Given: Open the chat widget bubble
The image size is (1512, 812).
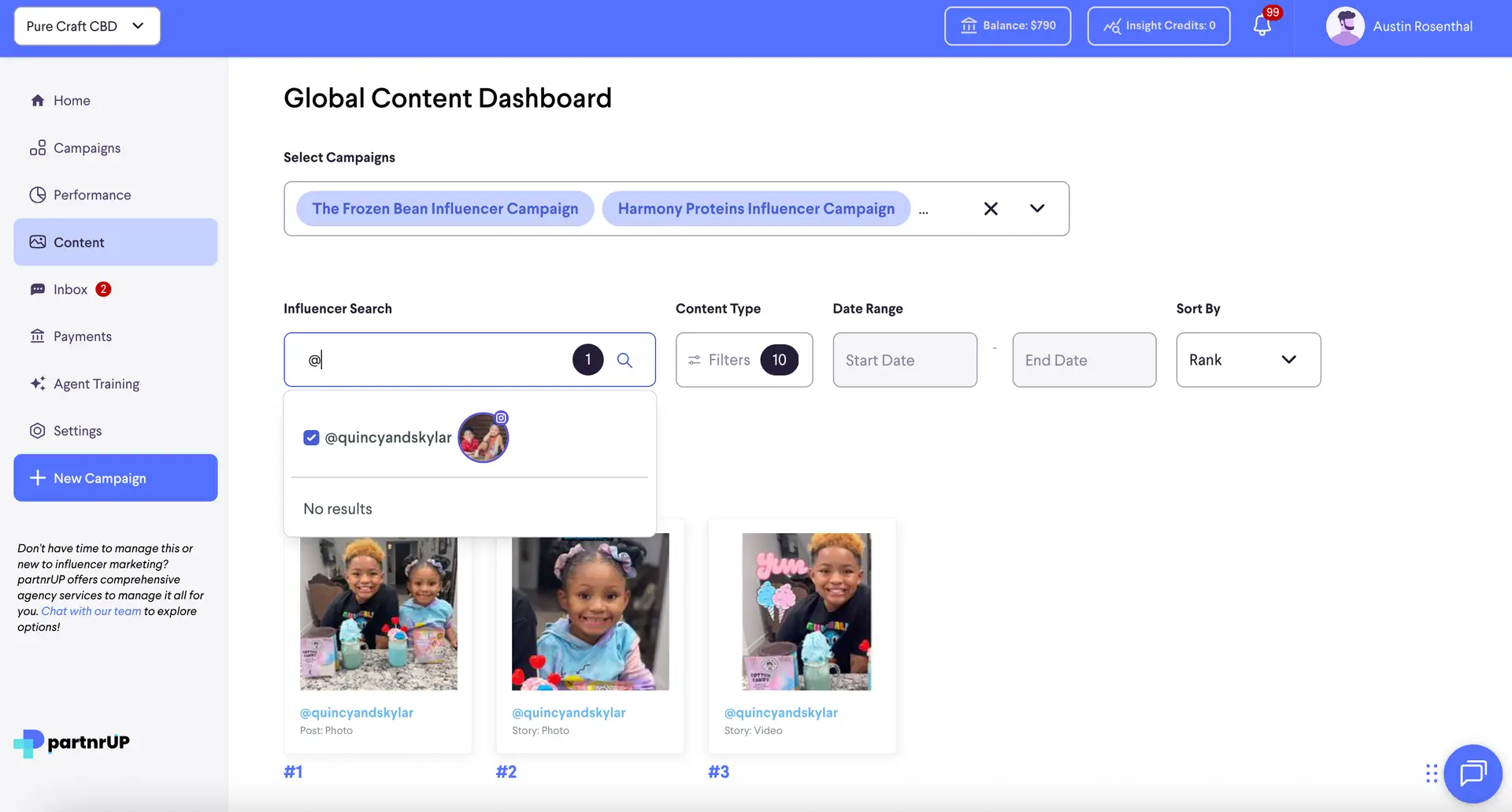Looking at the screenshot, I should (1472, 773).
